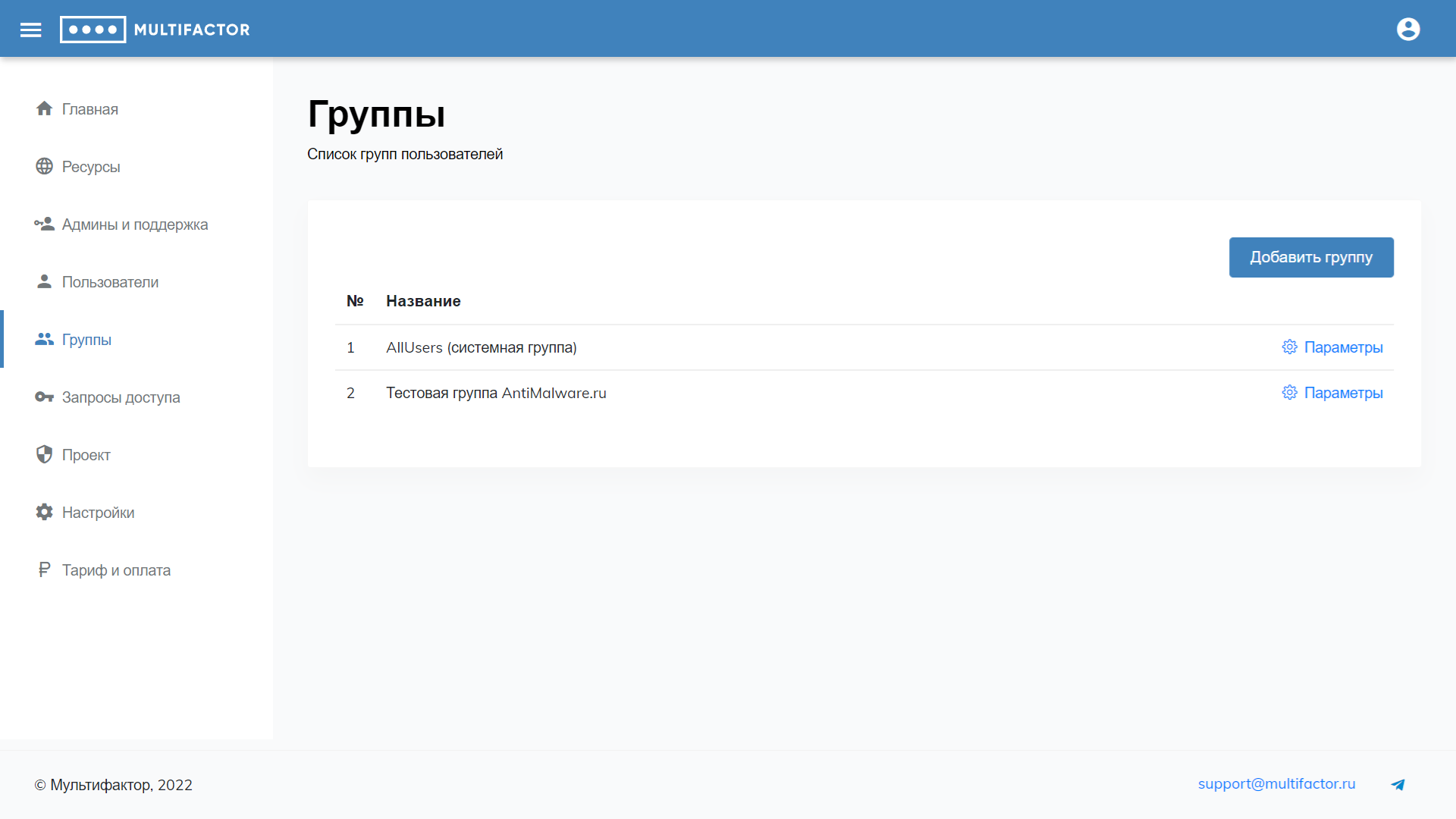This screenshot has height=819, width=1456.
Task: Click the Название column header
Action: [423, 301]
